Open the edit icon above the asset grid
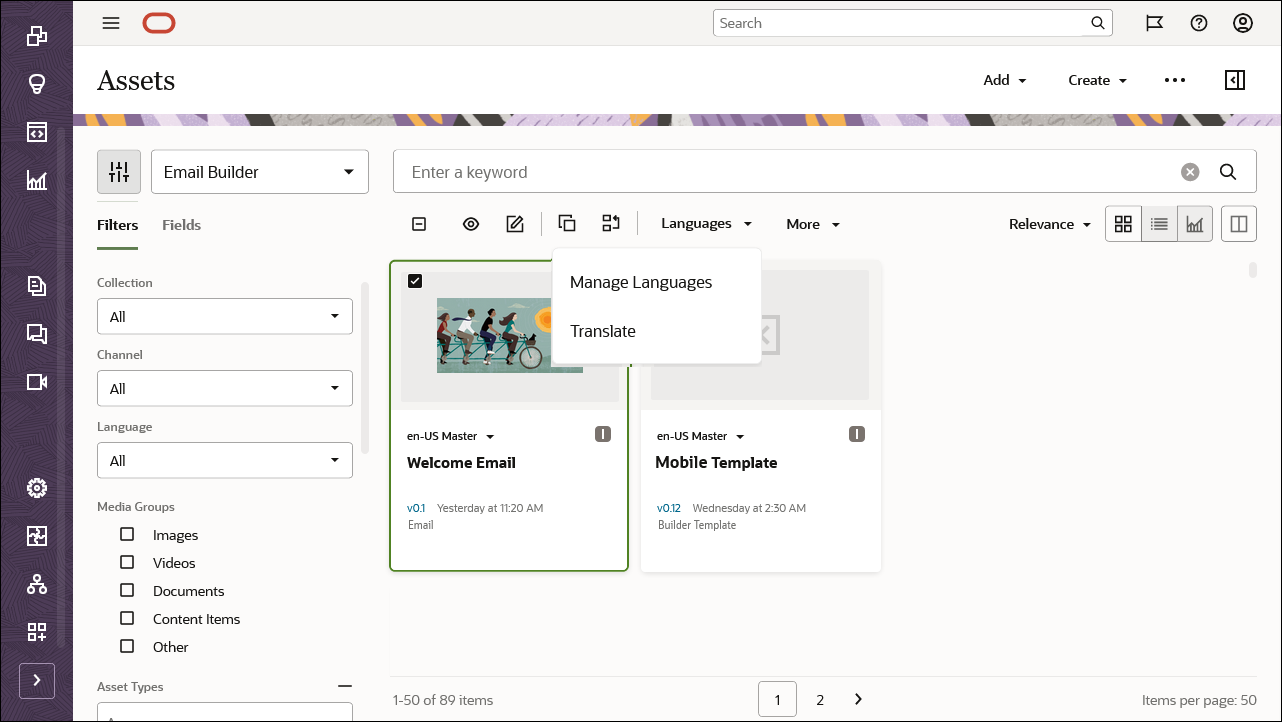The height and width of the screenshot is (722, 1282). point(515,223)
